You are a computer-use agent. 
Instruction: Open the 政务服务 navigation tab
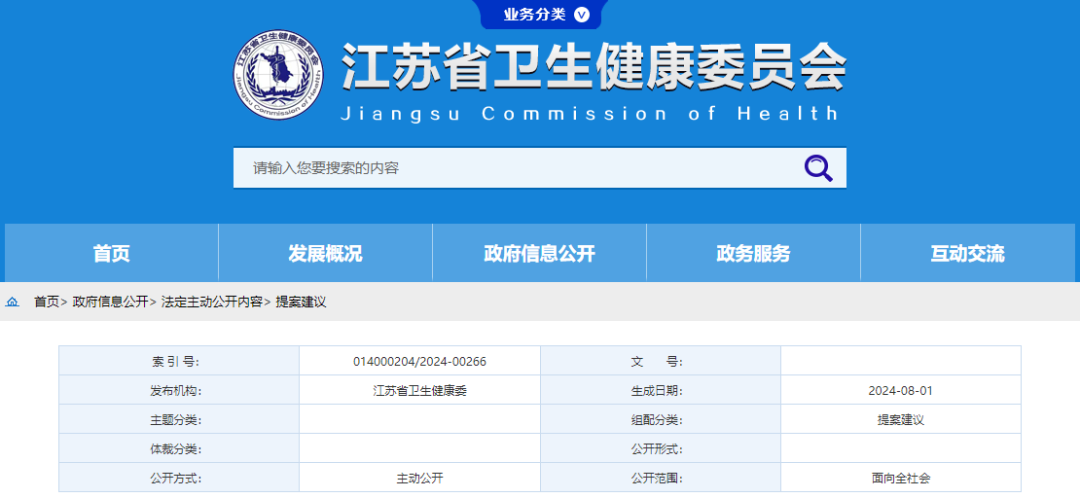point(754,253)
